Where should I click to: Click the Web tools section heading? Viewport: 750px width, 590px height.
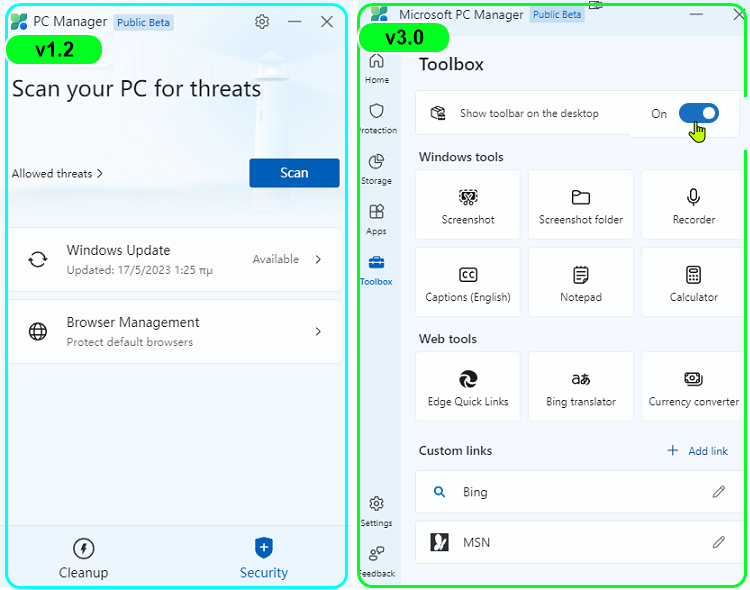[x=448, y=339]
